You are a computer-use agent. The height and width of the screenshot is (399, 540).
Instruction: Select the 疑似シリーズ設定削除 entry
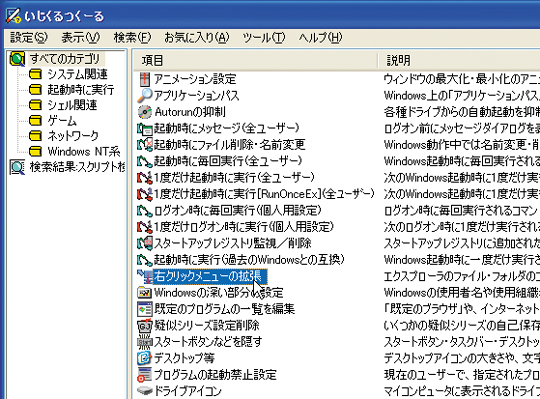point(206,325)
